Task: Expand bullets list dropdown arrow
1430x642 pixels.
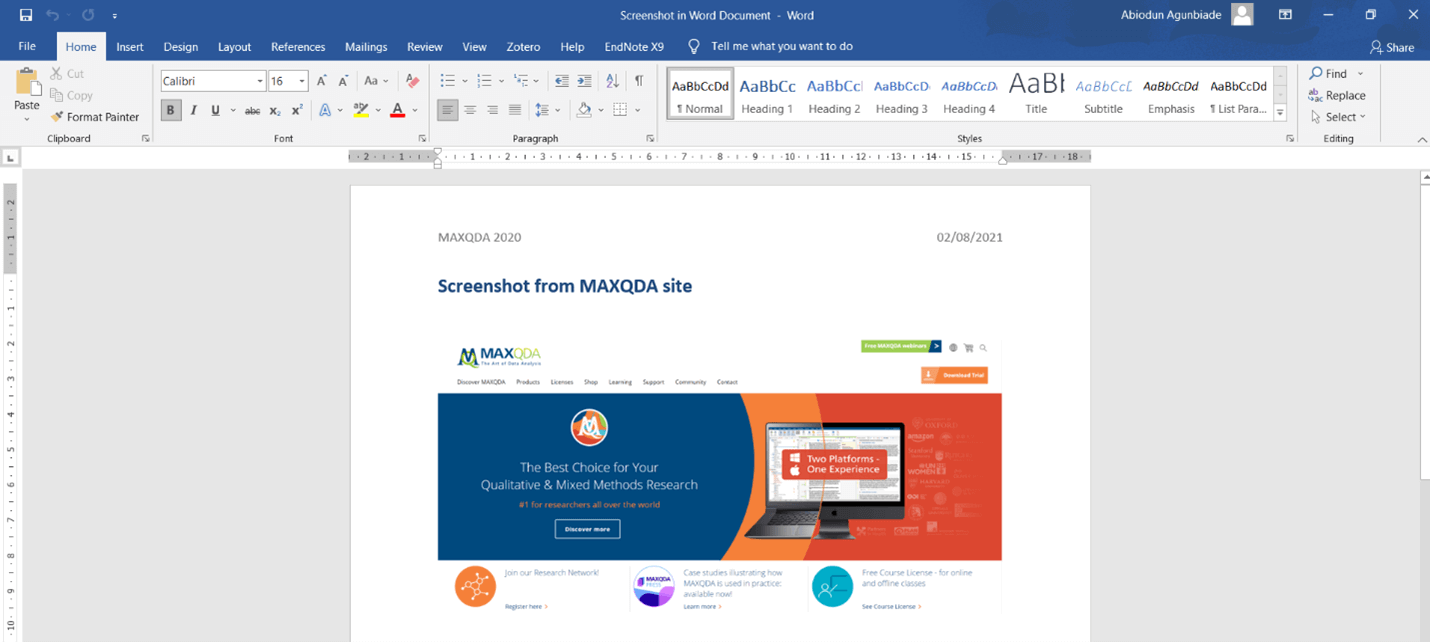Action: pyautogui.click(x=465, y=81)
